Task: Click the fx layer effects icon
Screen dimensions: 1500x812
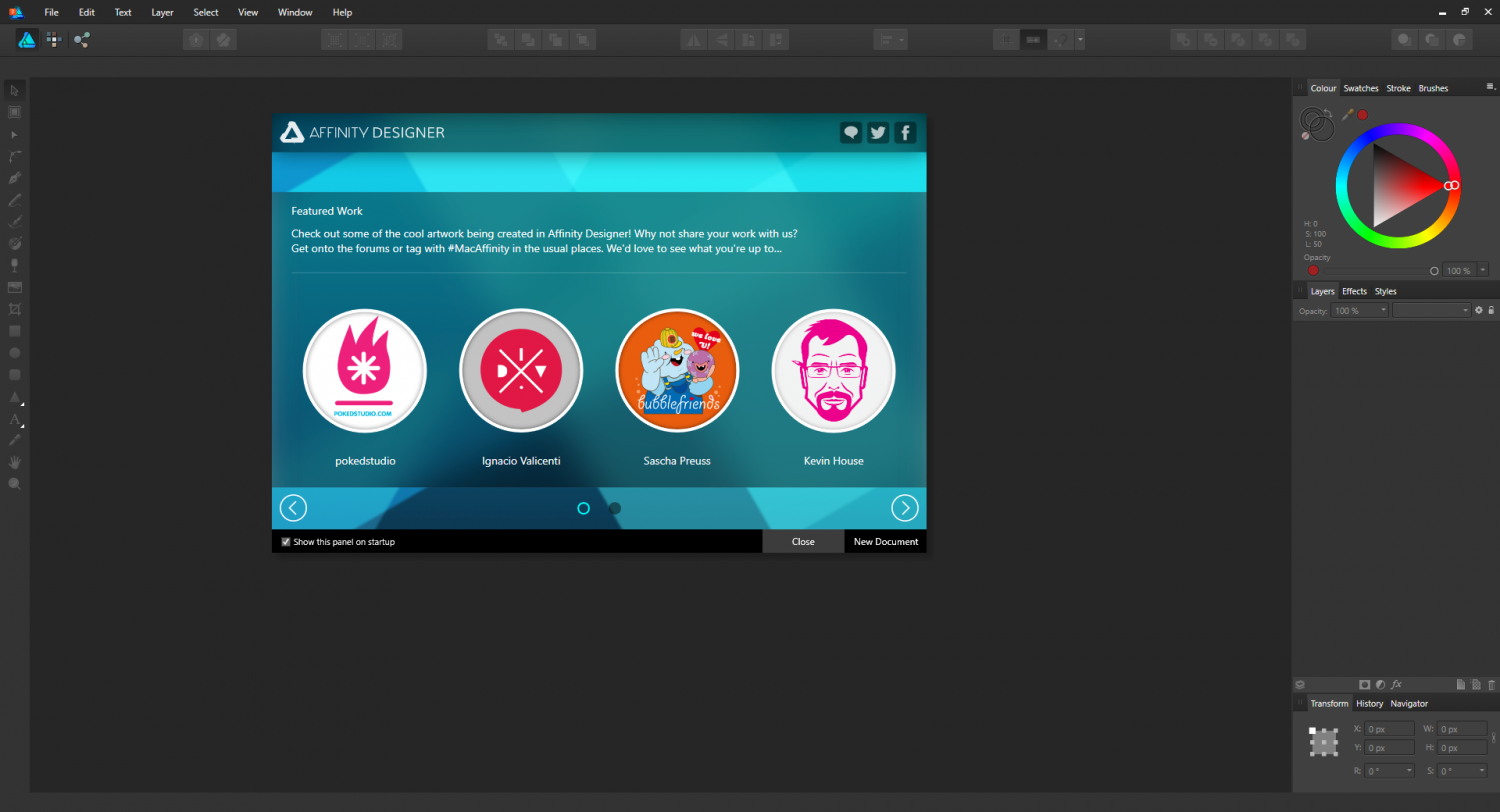Action: (x=1396, y=685)
